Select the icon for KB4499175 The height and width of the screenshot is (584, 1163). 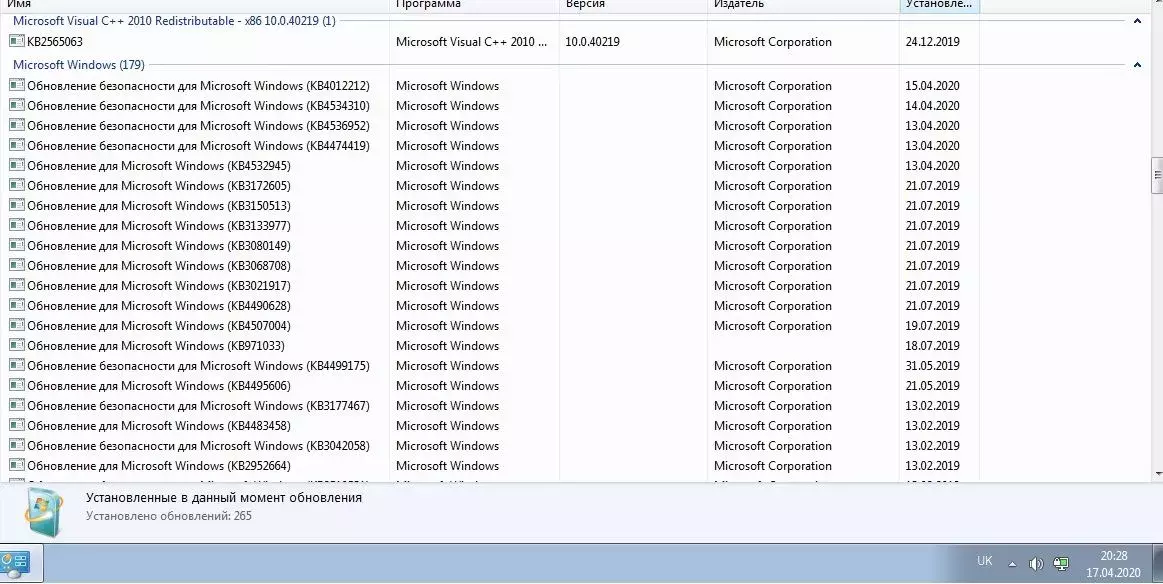(16, 365)
